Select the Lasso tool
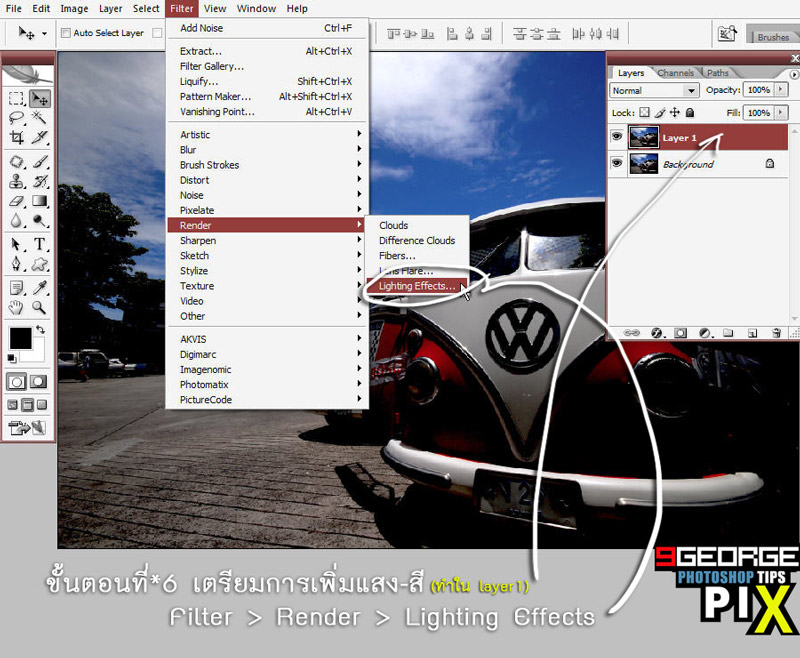800x658 pixels. 16,118
